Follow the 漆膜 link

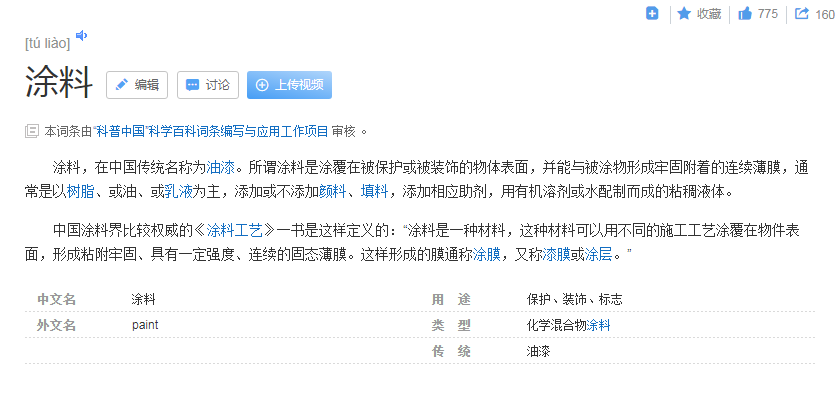557,255
